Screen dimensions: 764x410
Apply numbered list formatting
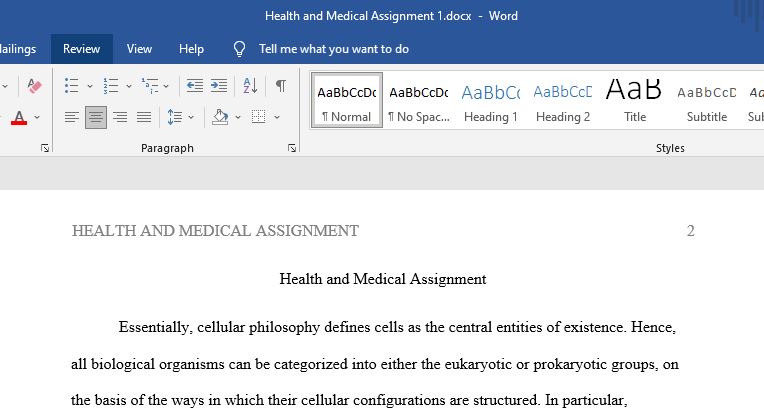[111, 86]
